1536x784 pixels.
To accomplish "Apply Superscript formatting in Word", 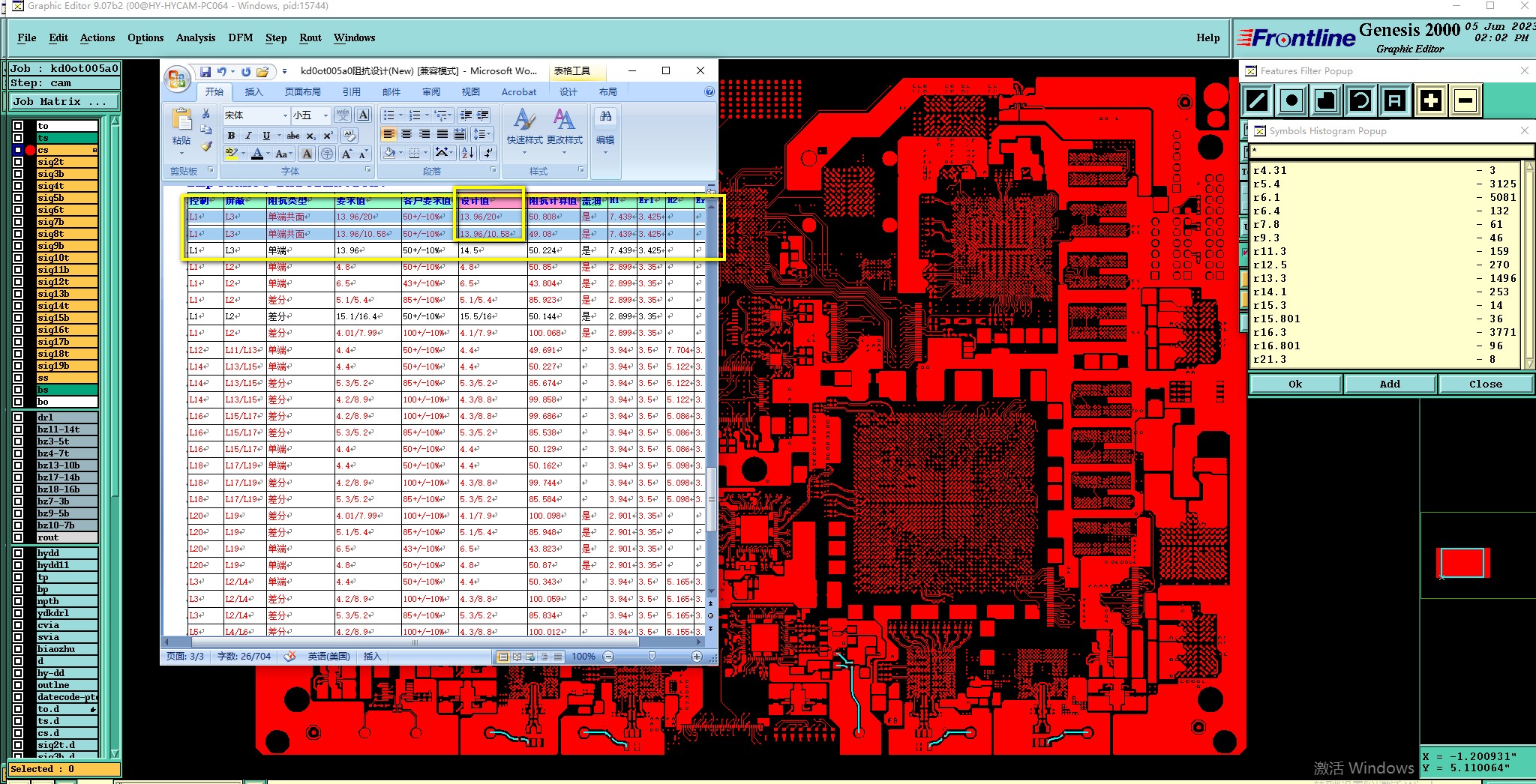I will tap(328, 136).
